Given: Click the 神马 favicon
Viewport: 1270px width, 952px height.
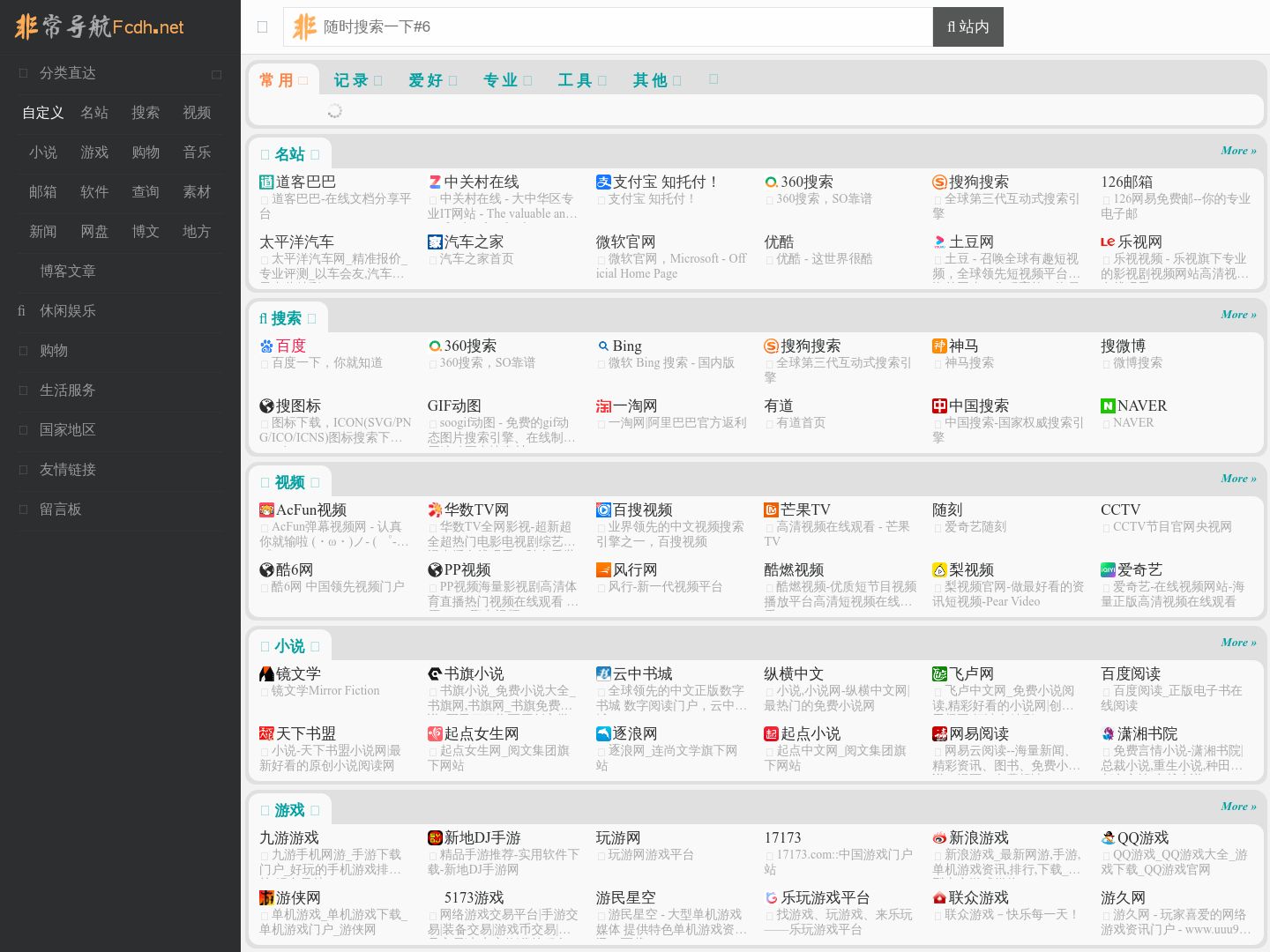Looking at the screenshot, I should click(939, 346).
